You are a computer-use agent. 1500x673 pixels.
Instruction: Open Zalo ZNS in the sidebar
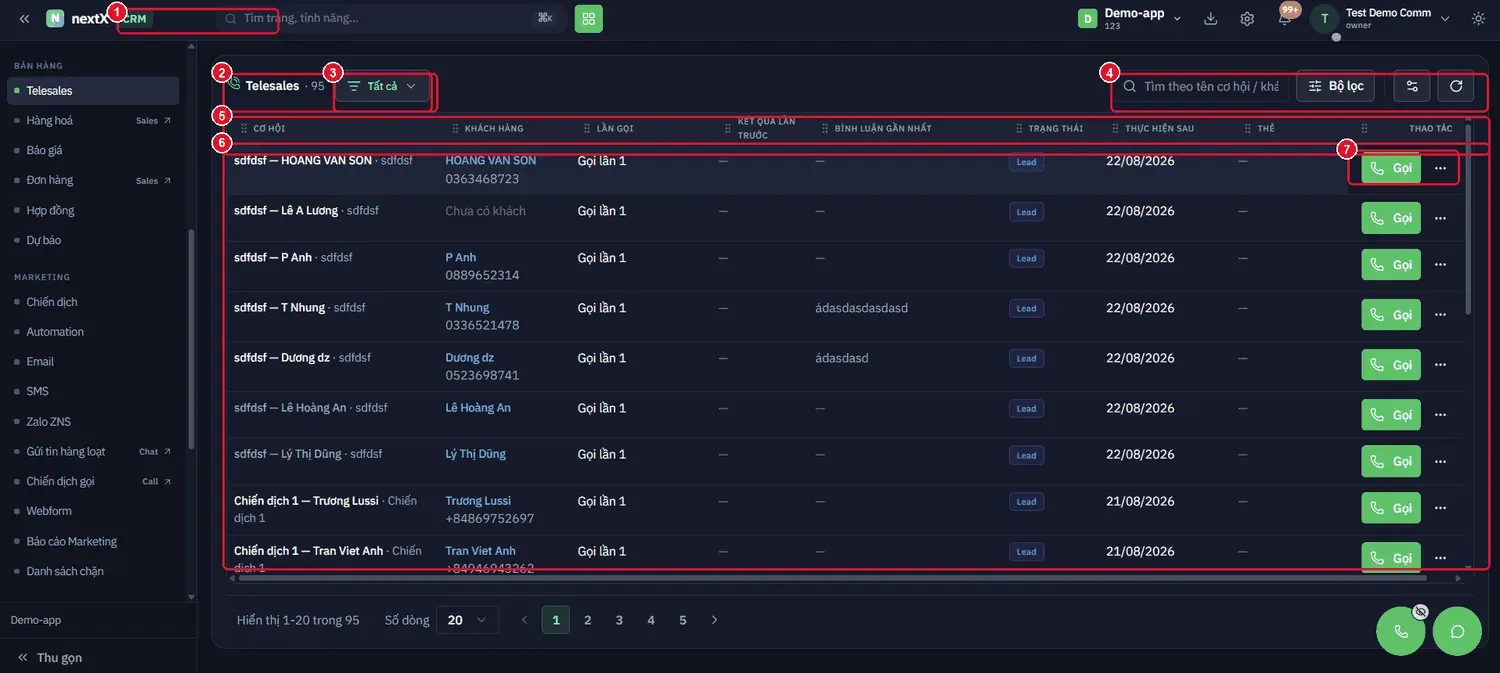coord(49,422)
